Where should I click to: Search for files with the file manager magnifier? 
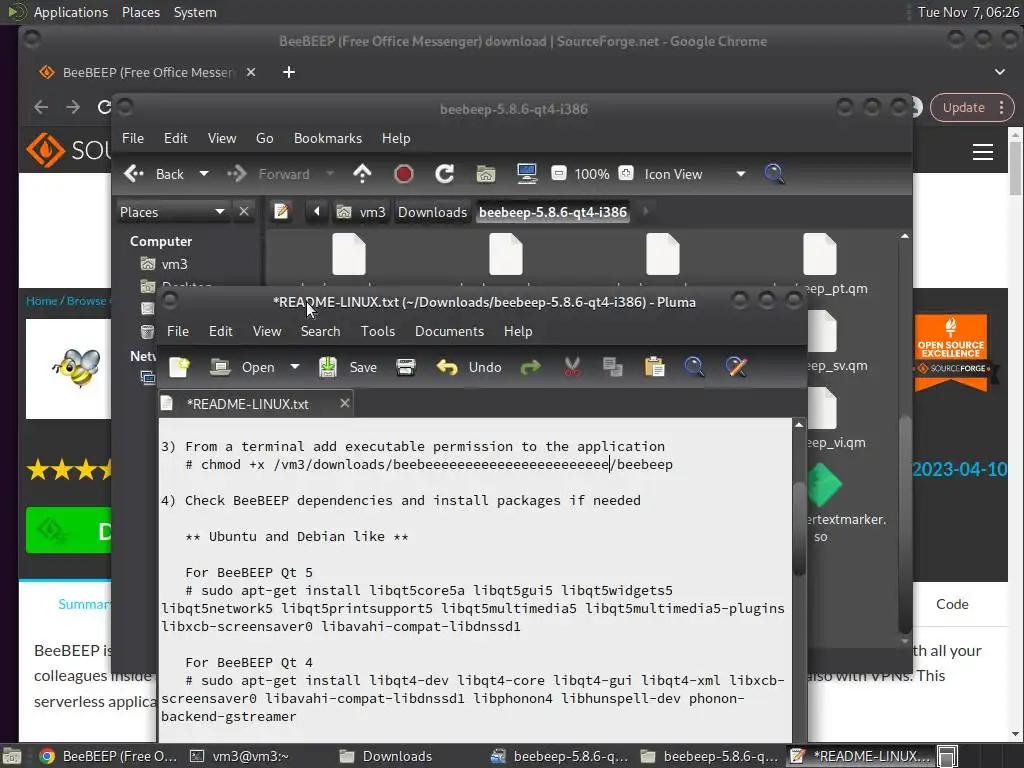tap(774, 174)
